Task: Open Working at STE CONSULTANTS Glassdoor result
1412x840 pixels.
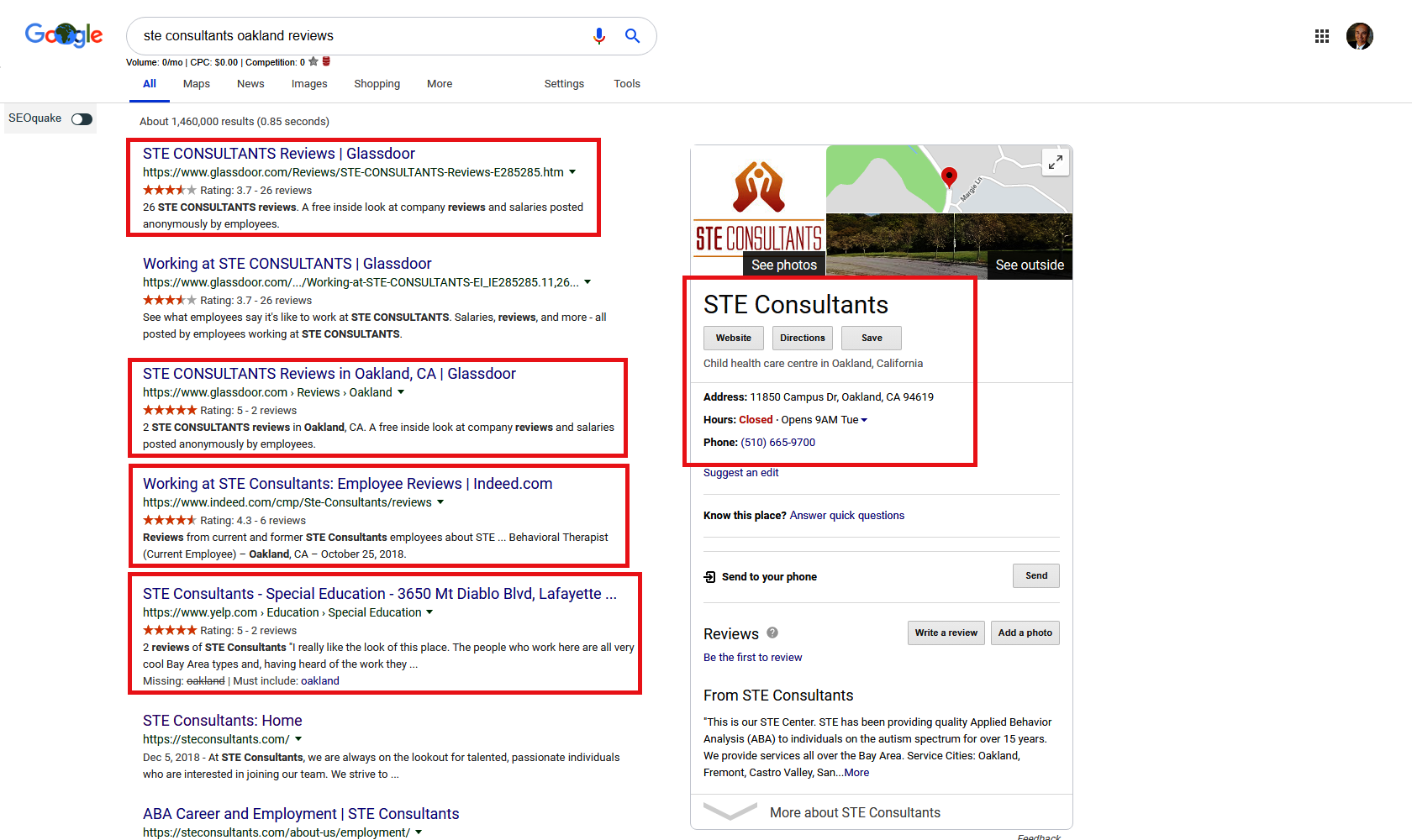Action: click(x=287, y=264)
